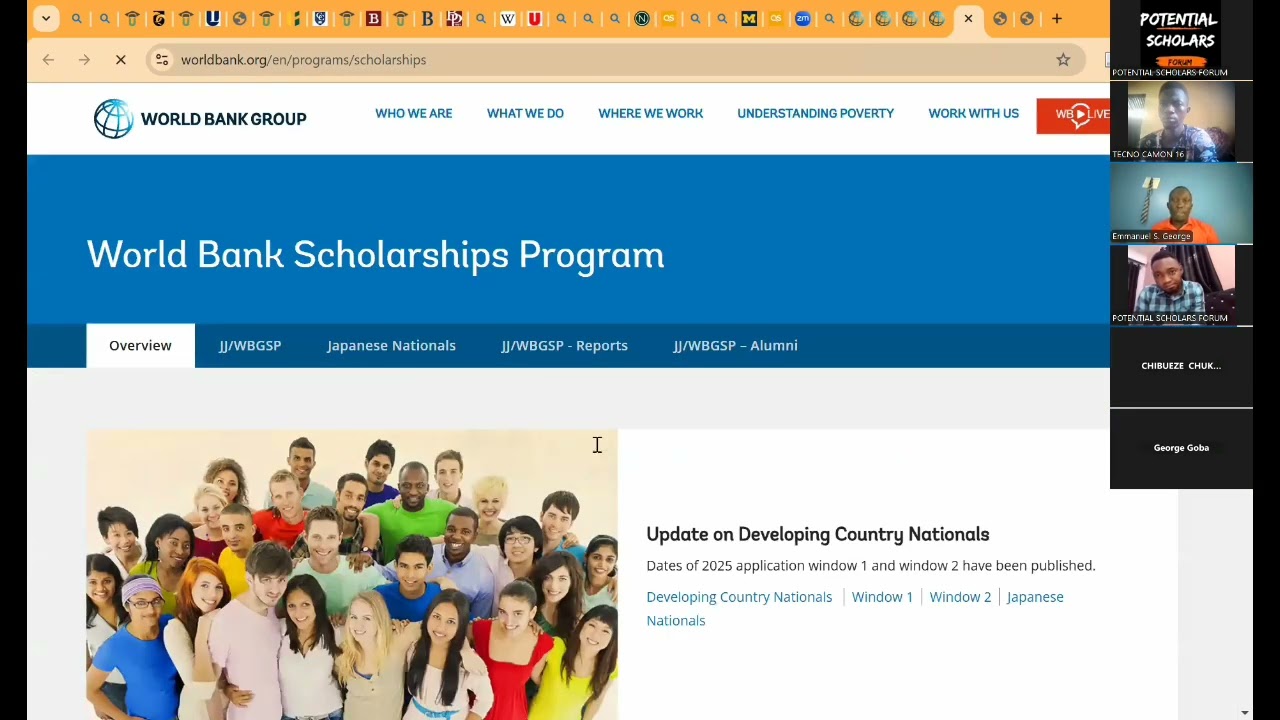1280x720 pixels.
Task: Click the red WB Live button
Action: (1073, 116)
